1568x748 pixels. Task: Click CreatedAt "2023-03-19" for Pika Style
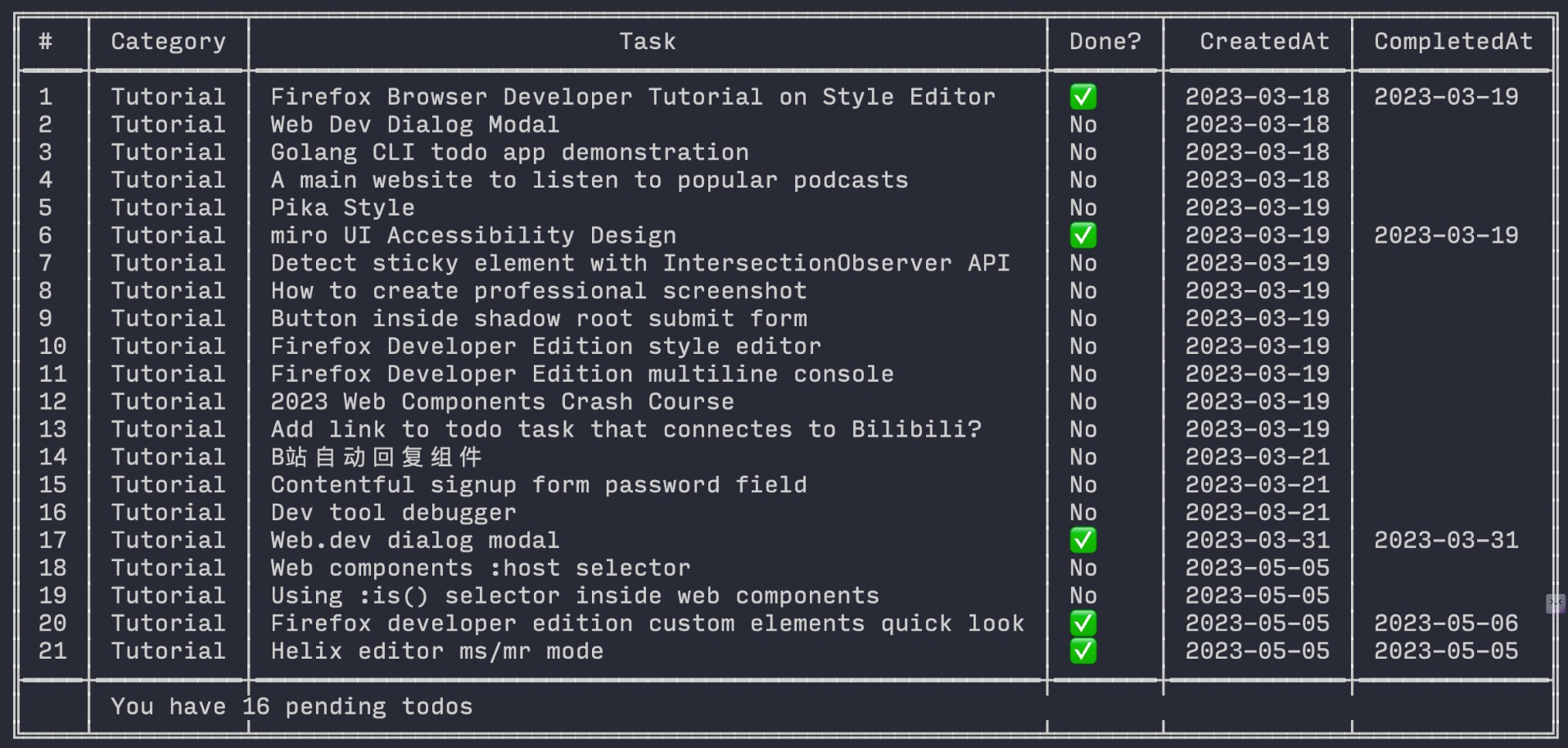click(x=1258, y=208)
